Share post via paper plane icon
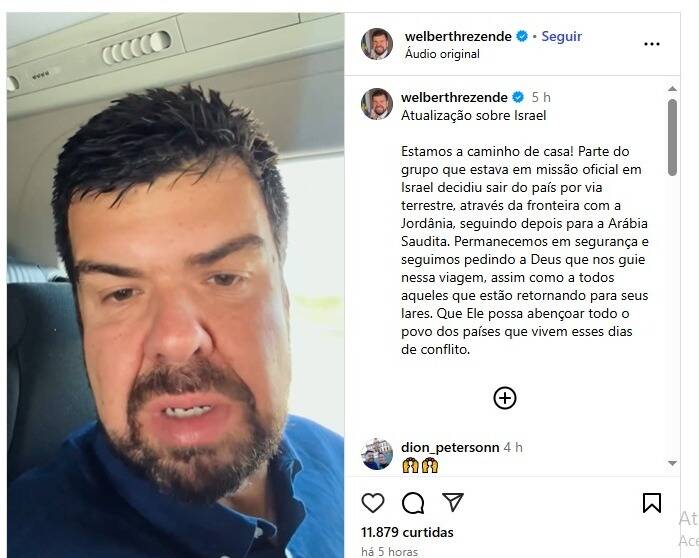 point(453,502)
